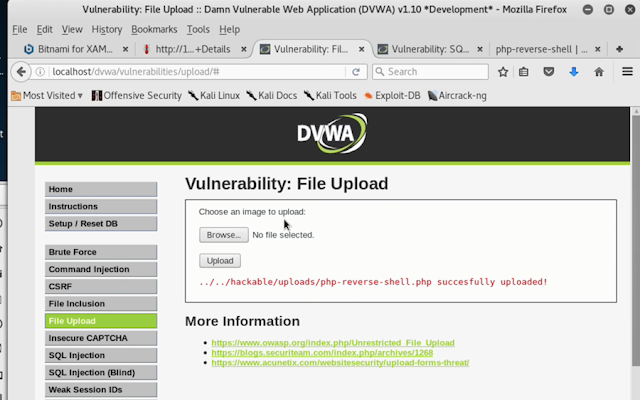The width and height of the screenshot is (640, 400).
Task: Maximize the Firefox window
Action: pos(609,9)
